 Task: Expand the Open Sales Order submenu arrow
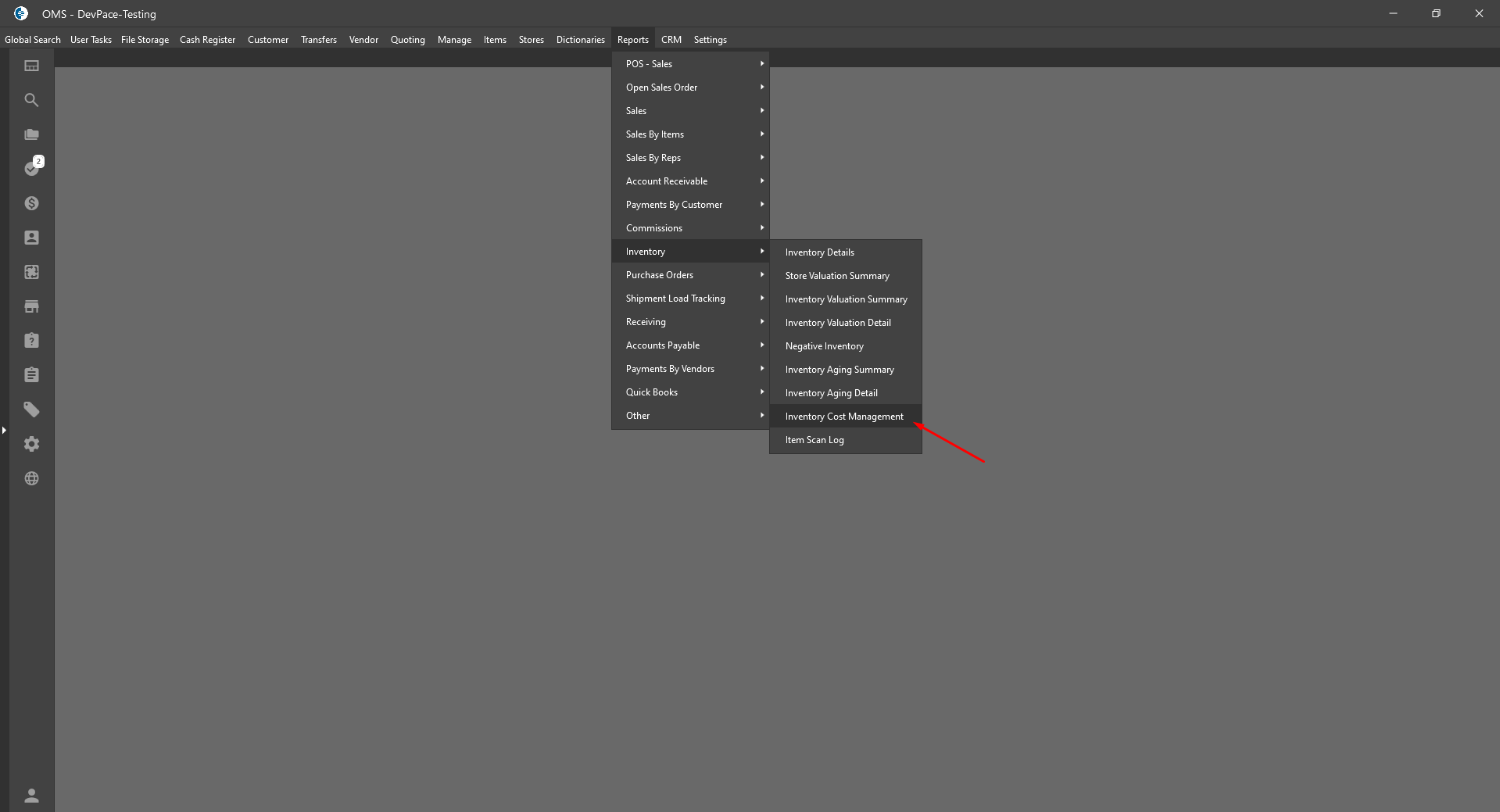761,87
